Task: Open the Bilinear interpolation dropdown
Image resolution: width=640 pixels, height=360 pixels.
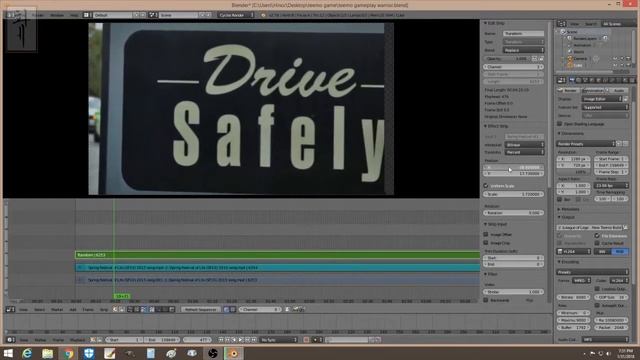Action: [x=524, y=145]
